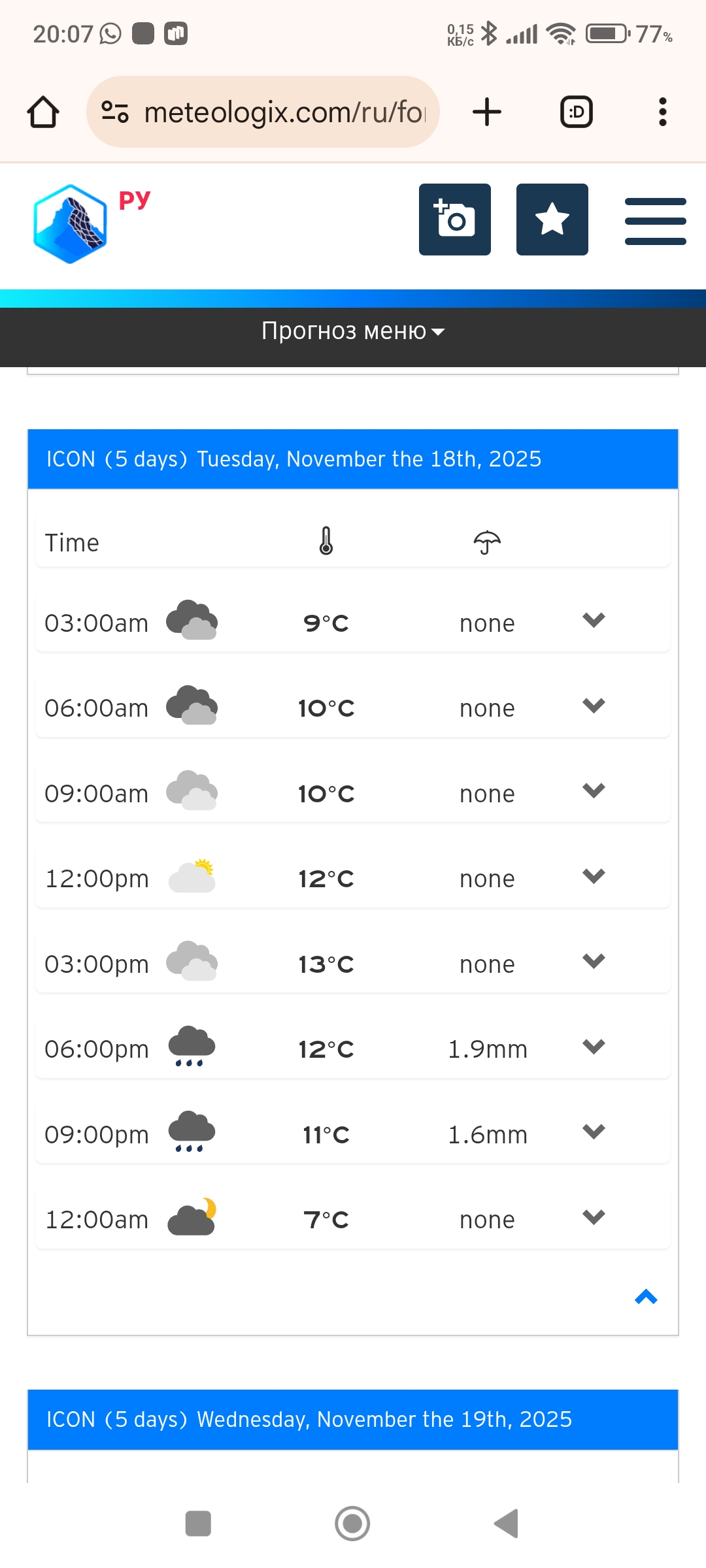Open the browser three-dot menu
Image resolution: width=706 pixels, height=1568 pixels.
(x=662, y=112)
